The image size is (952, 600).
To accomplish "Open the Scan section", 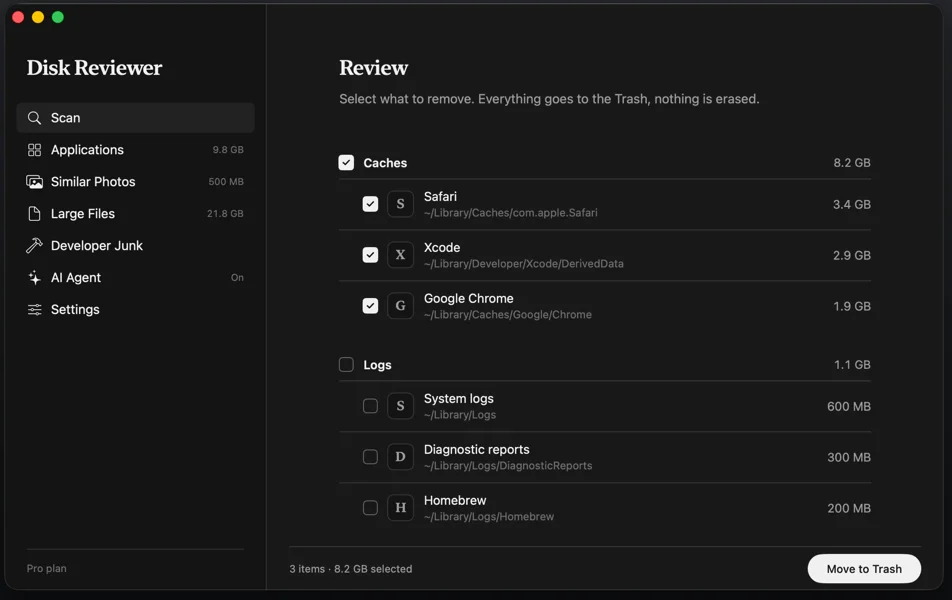I will [135, 118].
